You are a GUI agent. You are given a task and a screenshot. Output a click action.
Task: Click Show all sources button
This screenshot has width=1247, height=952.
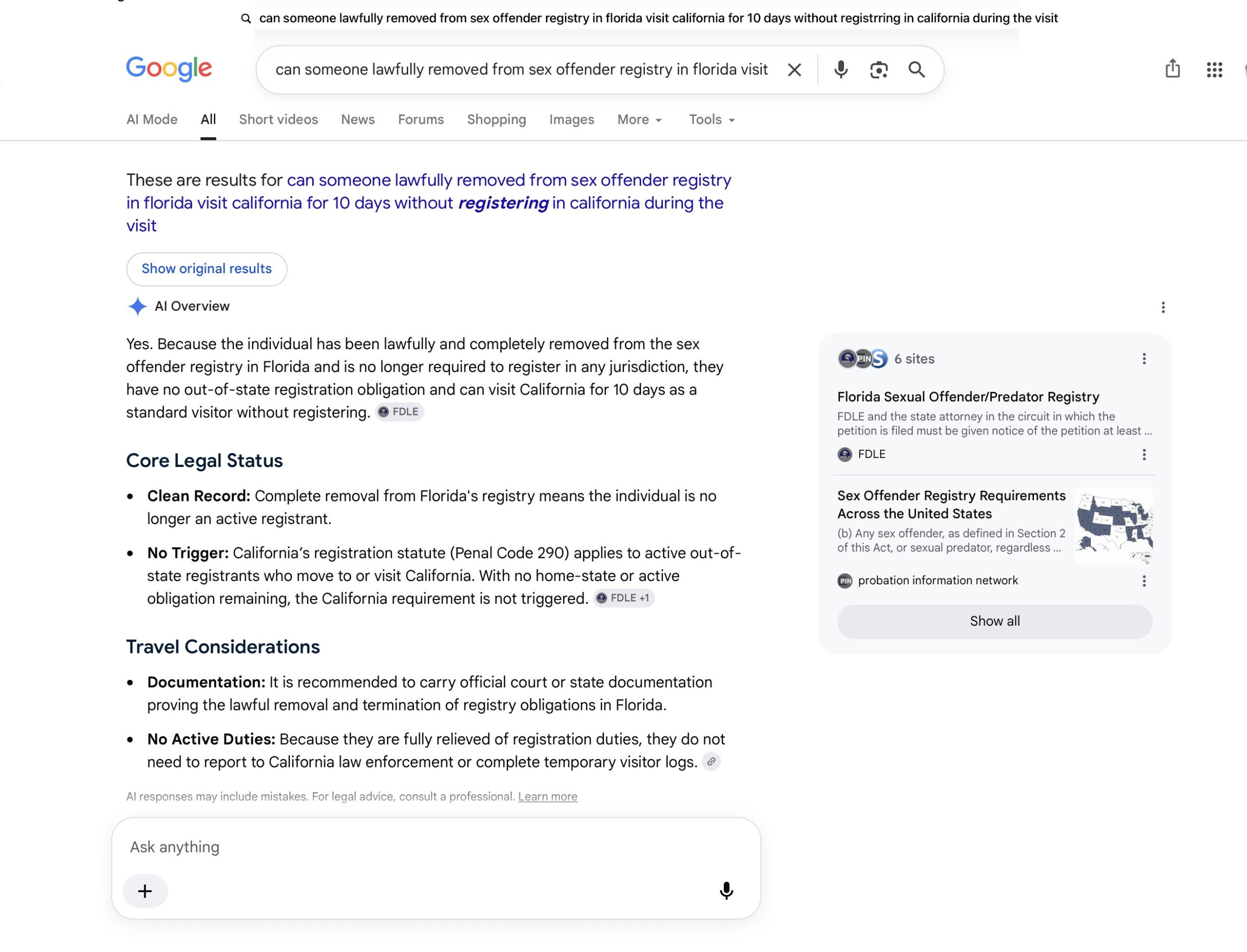click(995, 621)
